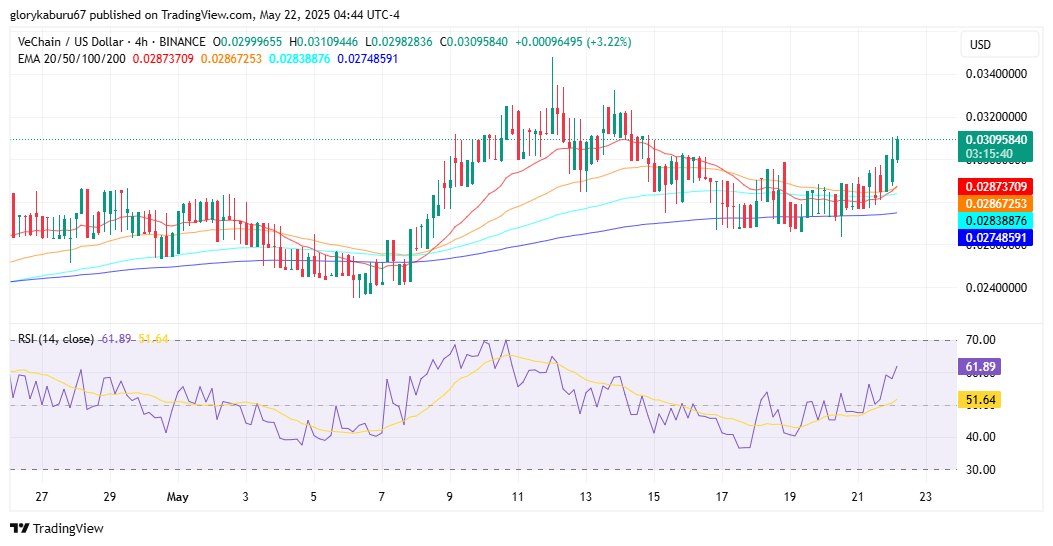The image size is (1053, 546).
Task: Click the USD currency label box
Action: coord(1000,44)
